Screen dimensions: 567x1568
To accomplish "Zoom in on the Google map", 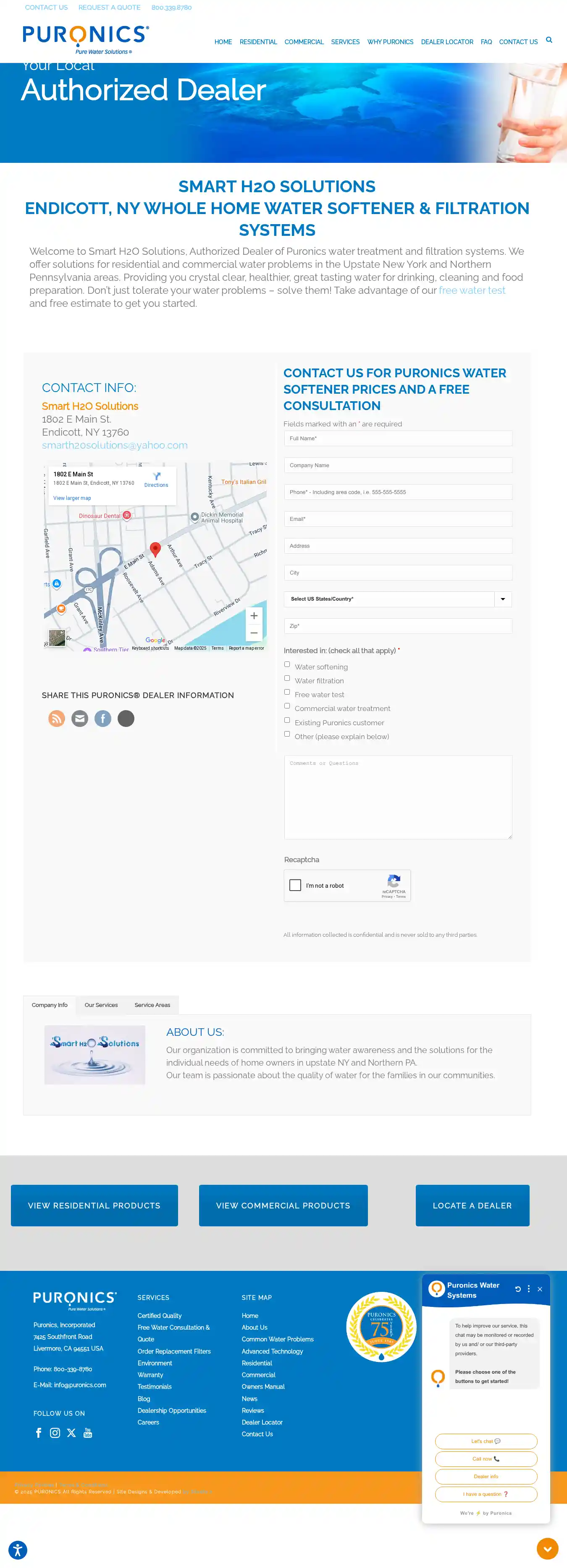I will point(254,615).
